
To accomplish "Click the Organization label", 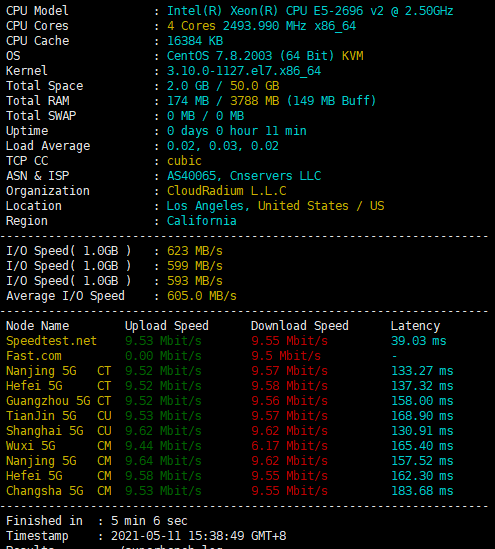I will (x=48, y=191).
